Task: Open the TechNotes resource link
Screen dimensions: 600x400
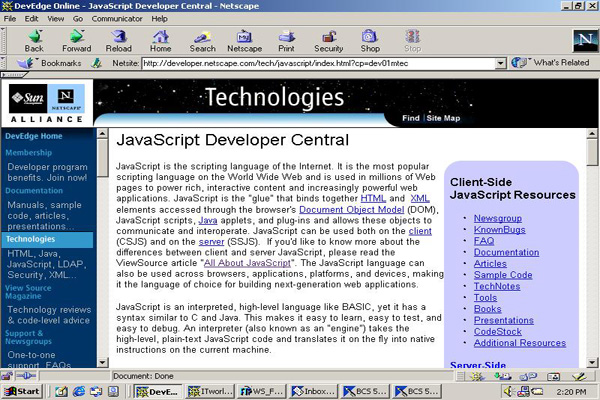Action: [x=497, y=286]
